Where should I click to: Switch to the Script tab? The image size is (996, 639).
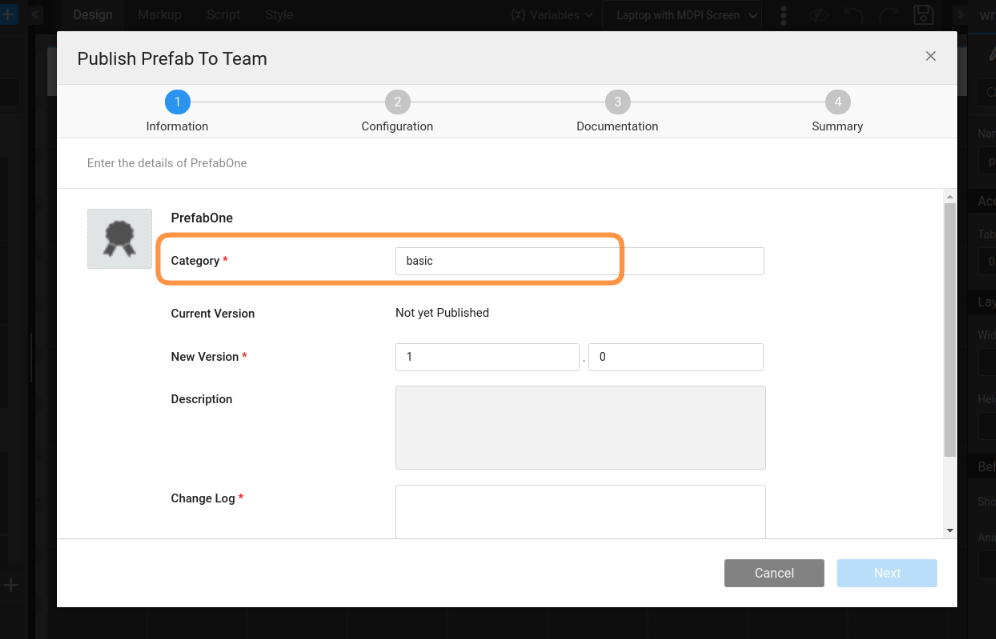coord(223,15)
